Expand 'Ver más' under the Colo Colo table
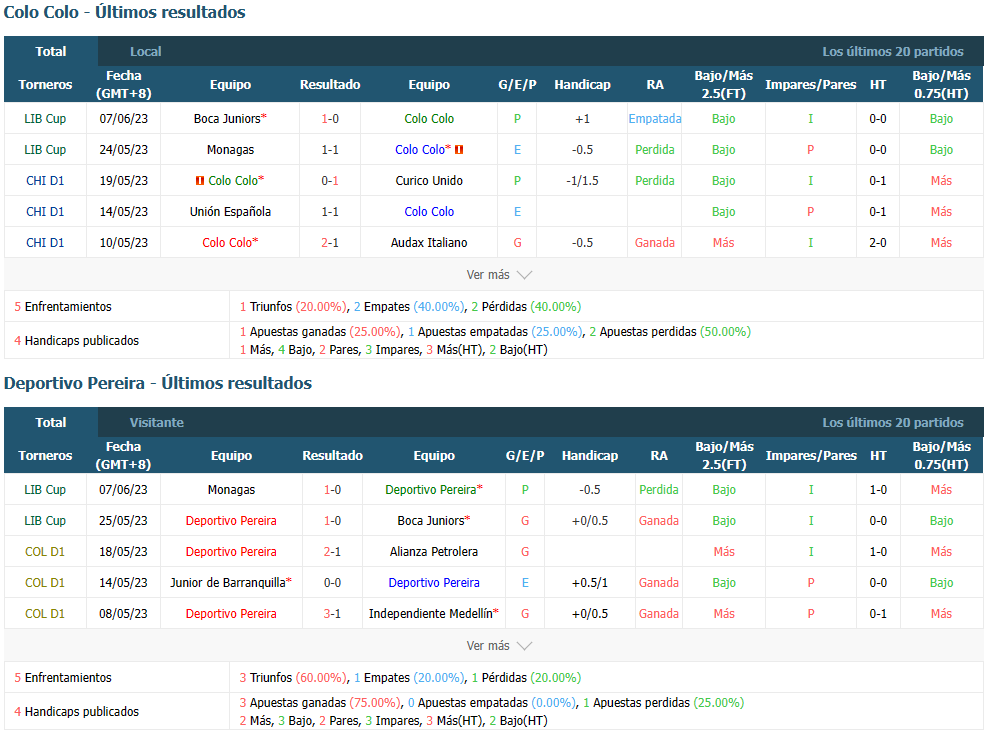This screenshot has height=735, width=988. coord(499,275)
